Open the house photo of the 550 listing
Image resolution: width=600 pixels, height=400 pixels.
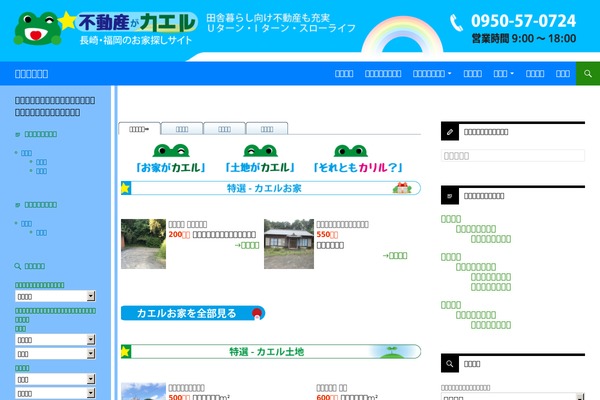click(x=289, y=244)
